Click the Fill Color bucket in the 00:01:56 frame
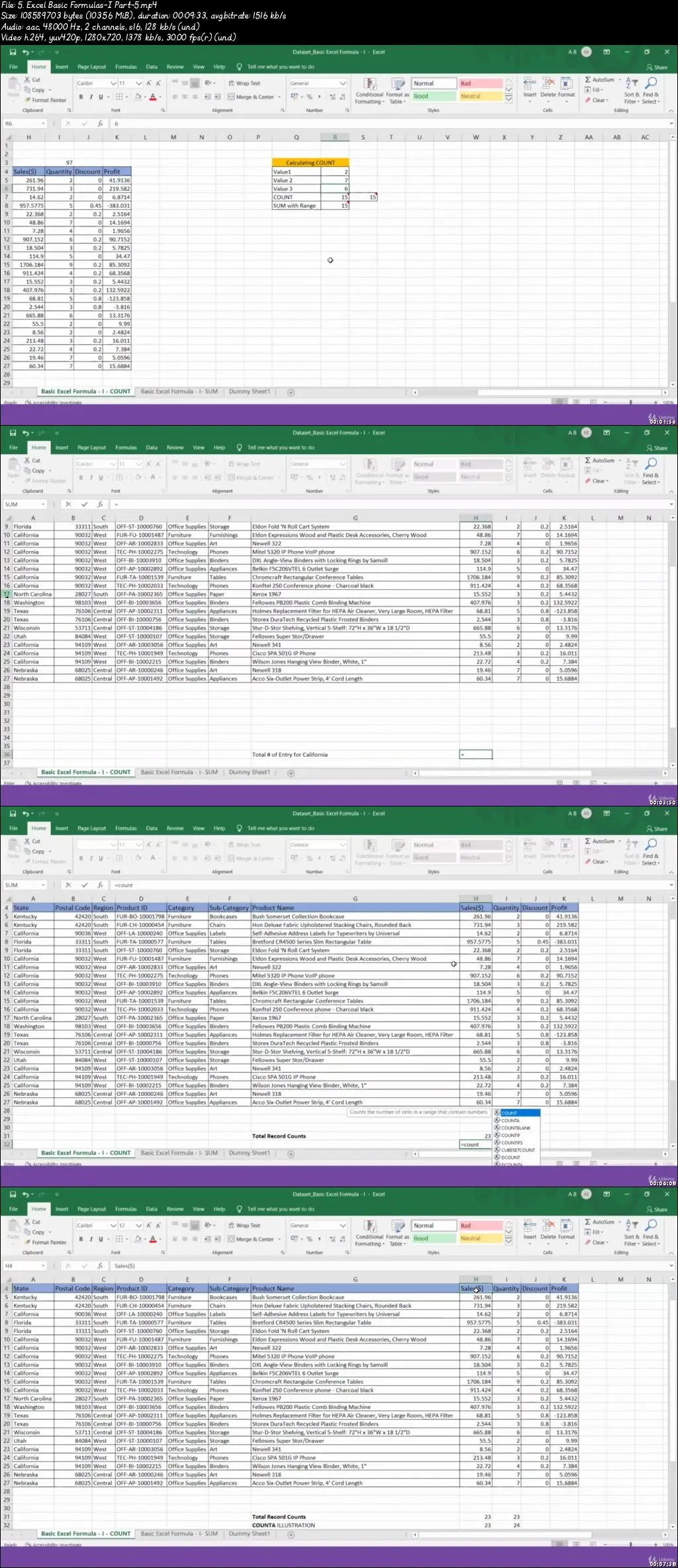The image size is (678, 1568). click(x=138, y=97)
